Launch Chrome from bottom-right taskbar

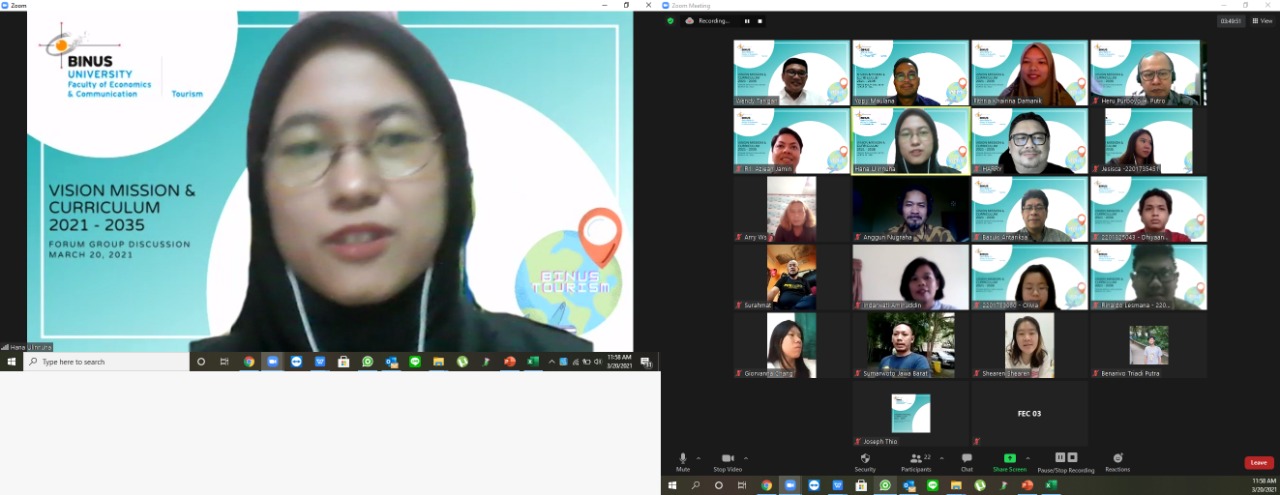[x=766, y=485]
